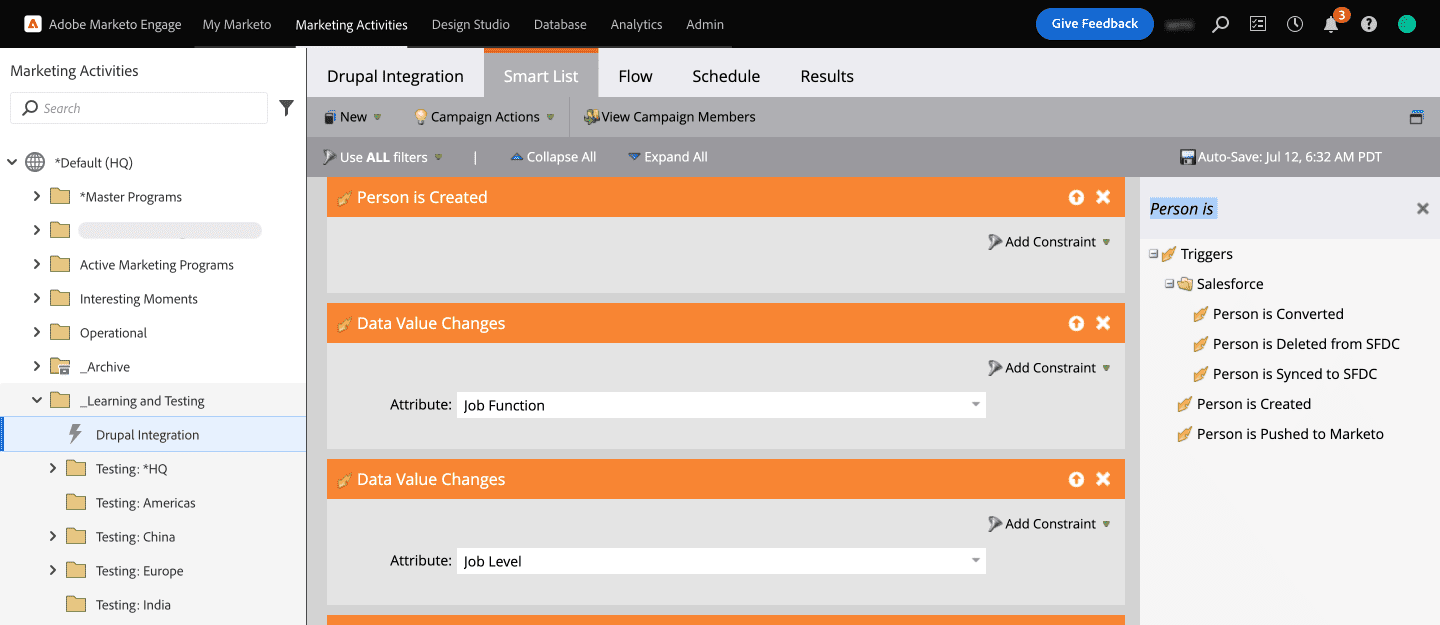Open notifications bell with 3 badge
Viewport: 1440px width, 625px height.
point(1331,24)
